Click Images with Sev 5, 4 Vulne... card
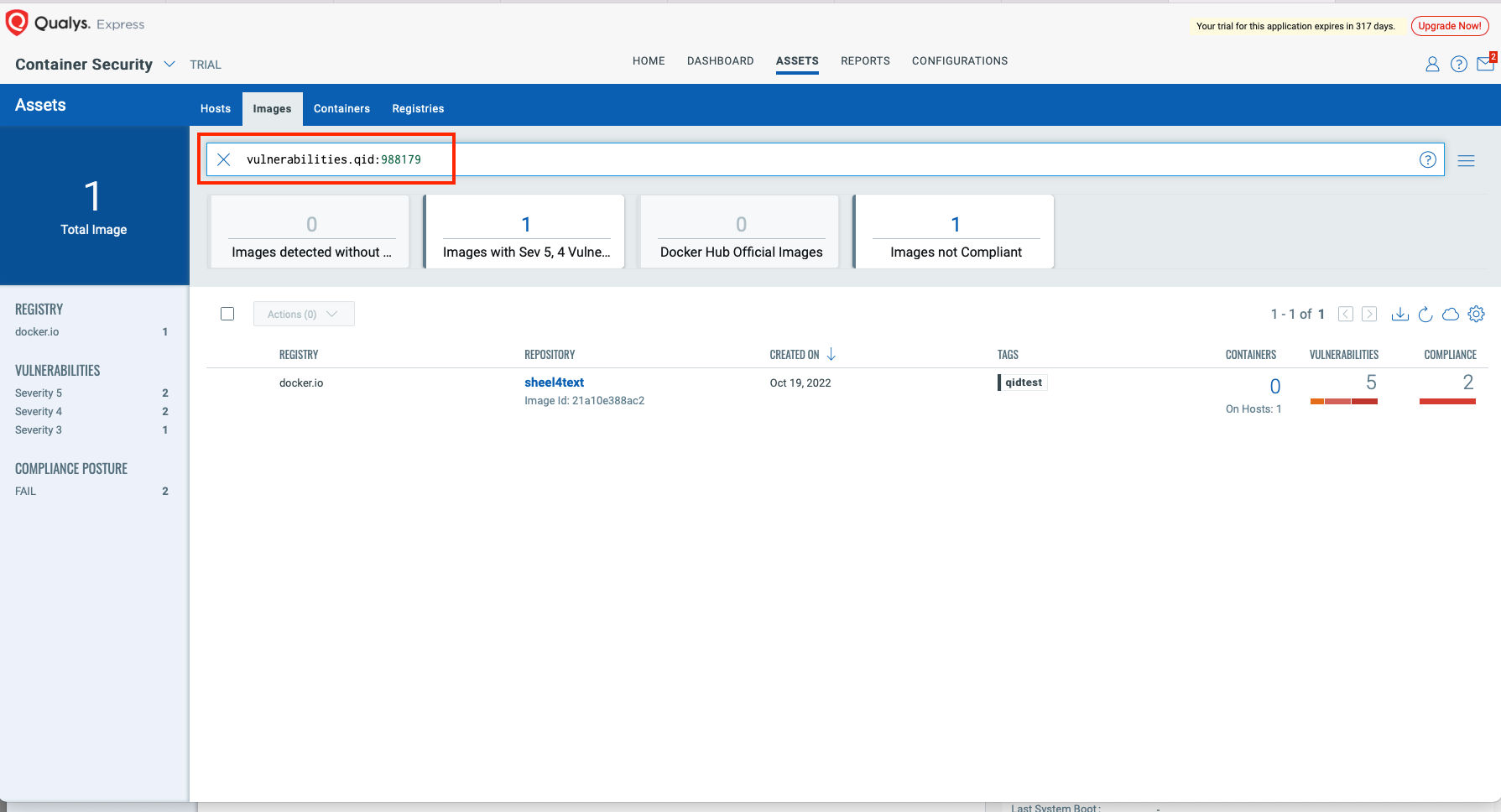 pos(525,232)
